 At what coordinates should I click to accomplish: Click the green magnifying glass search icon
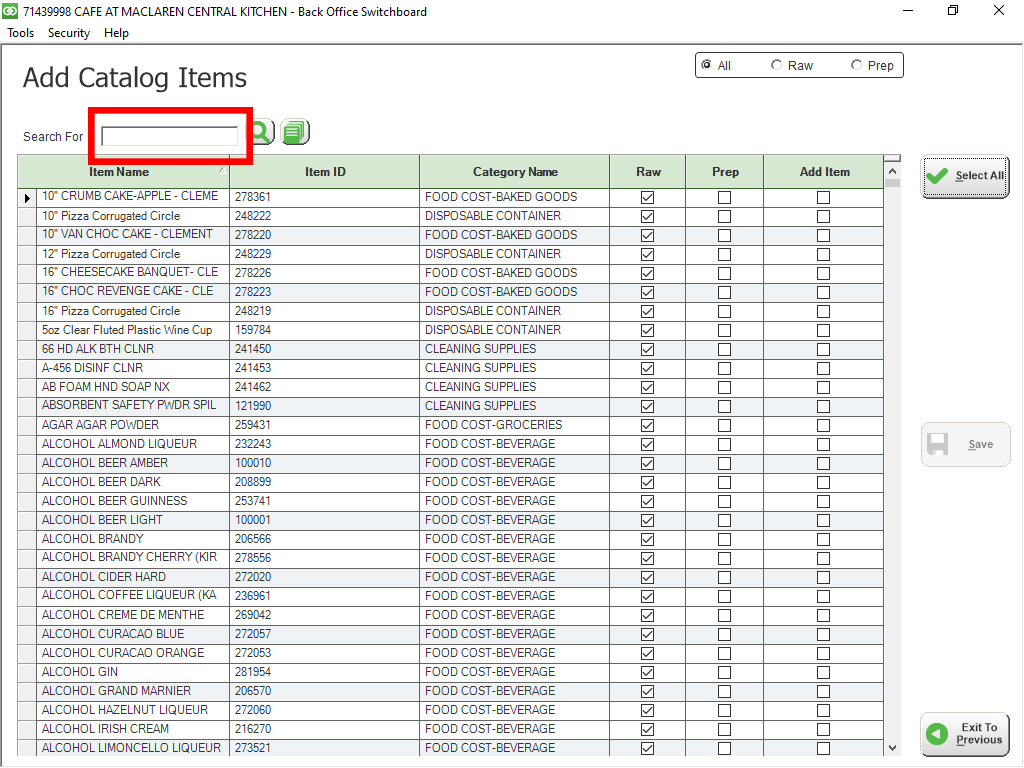259,131
